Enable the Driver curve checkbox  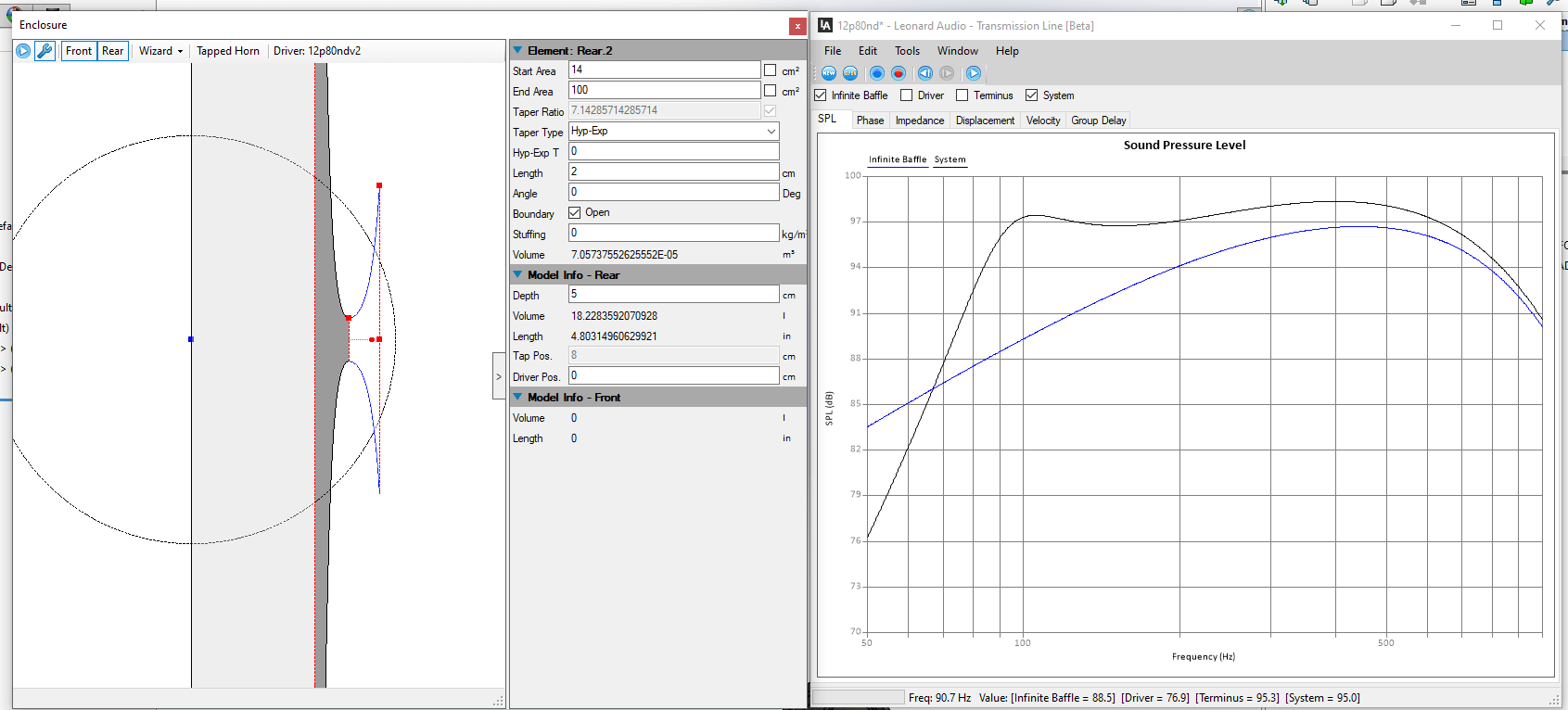click(907, 95)
